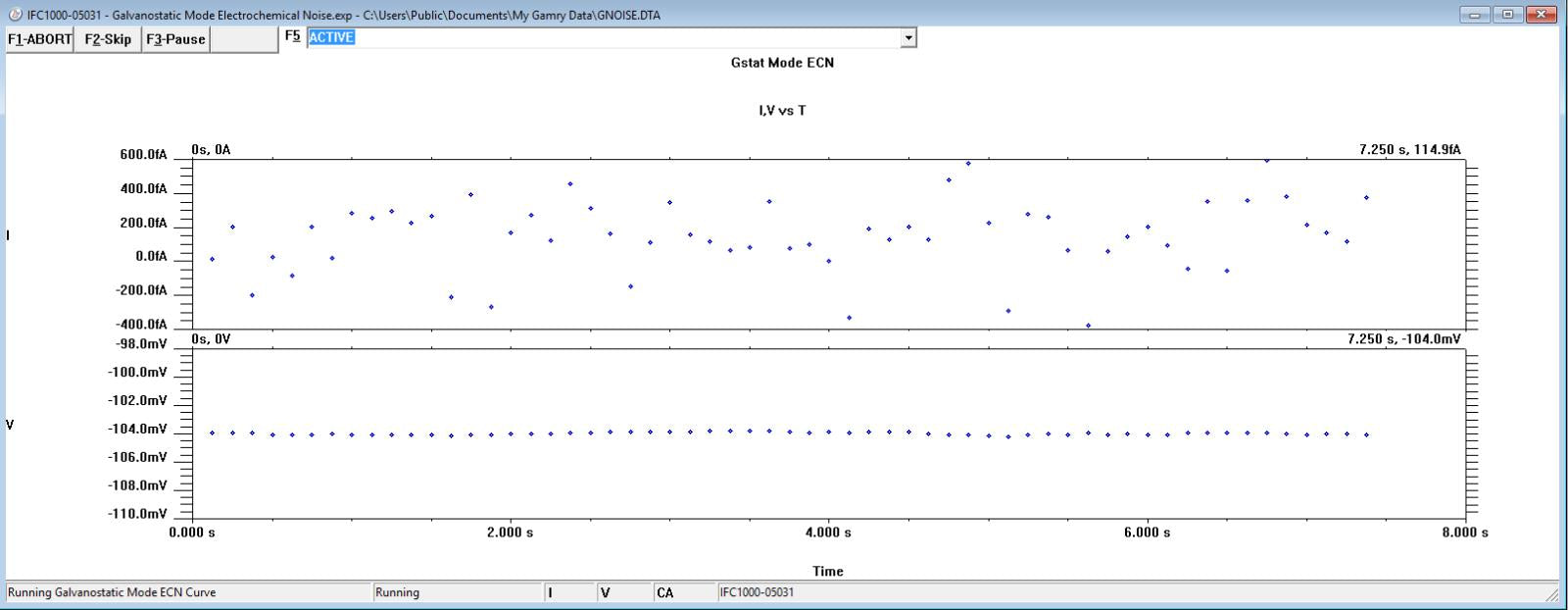Viewport: 1568px width, 610px height.
Task: Click the resize grip in the window corner
Action: tap(1551, 594)
